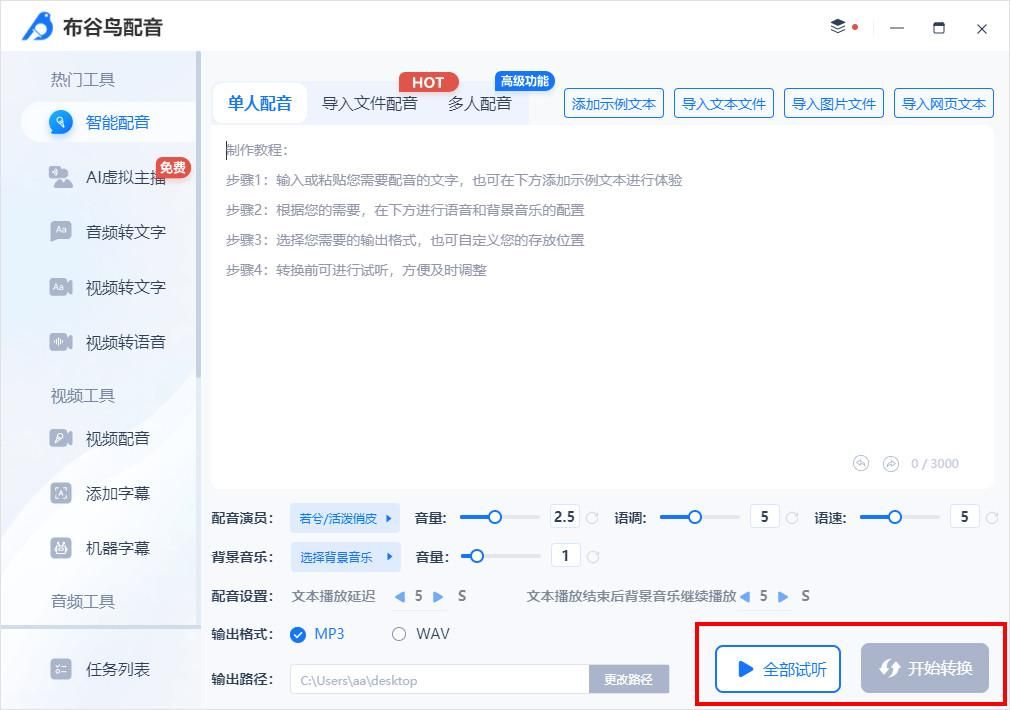Open the layers stack icon in title bar

(x=837, y=26)
